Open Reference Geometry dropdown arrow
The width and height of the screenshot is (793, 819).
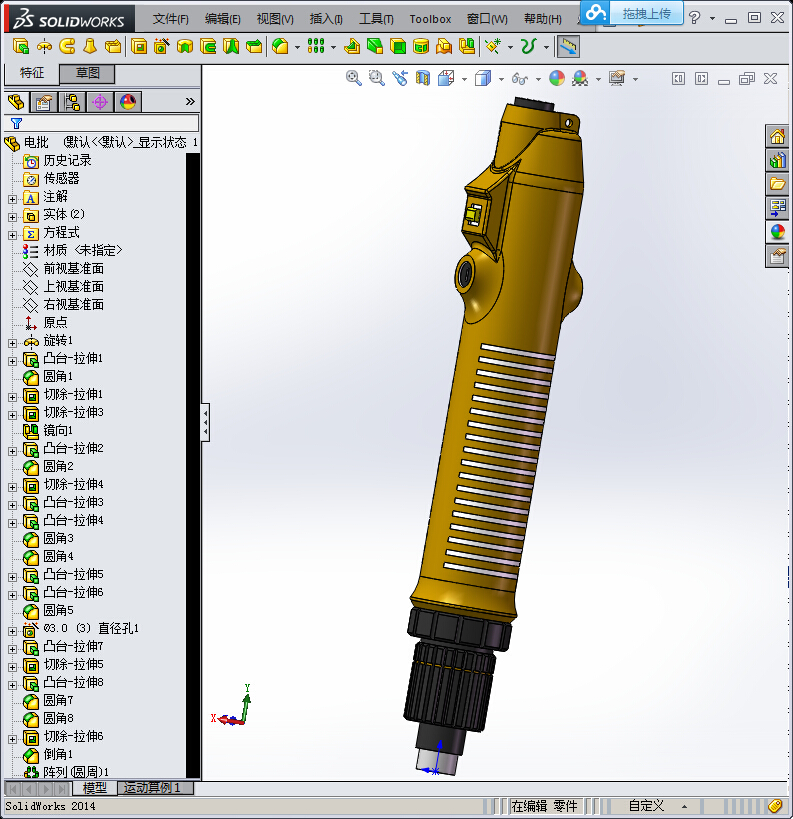point(510,47)
